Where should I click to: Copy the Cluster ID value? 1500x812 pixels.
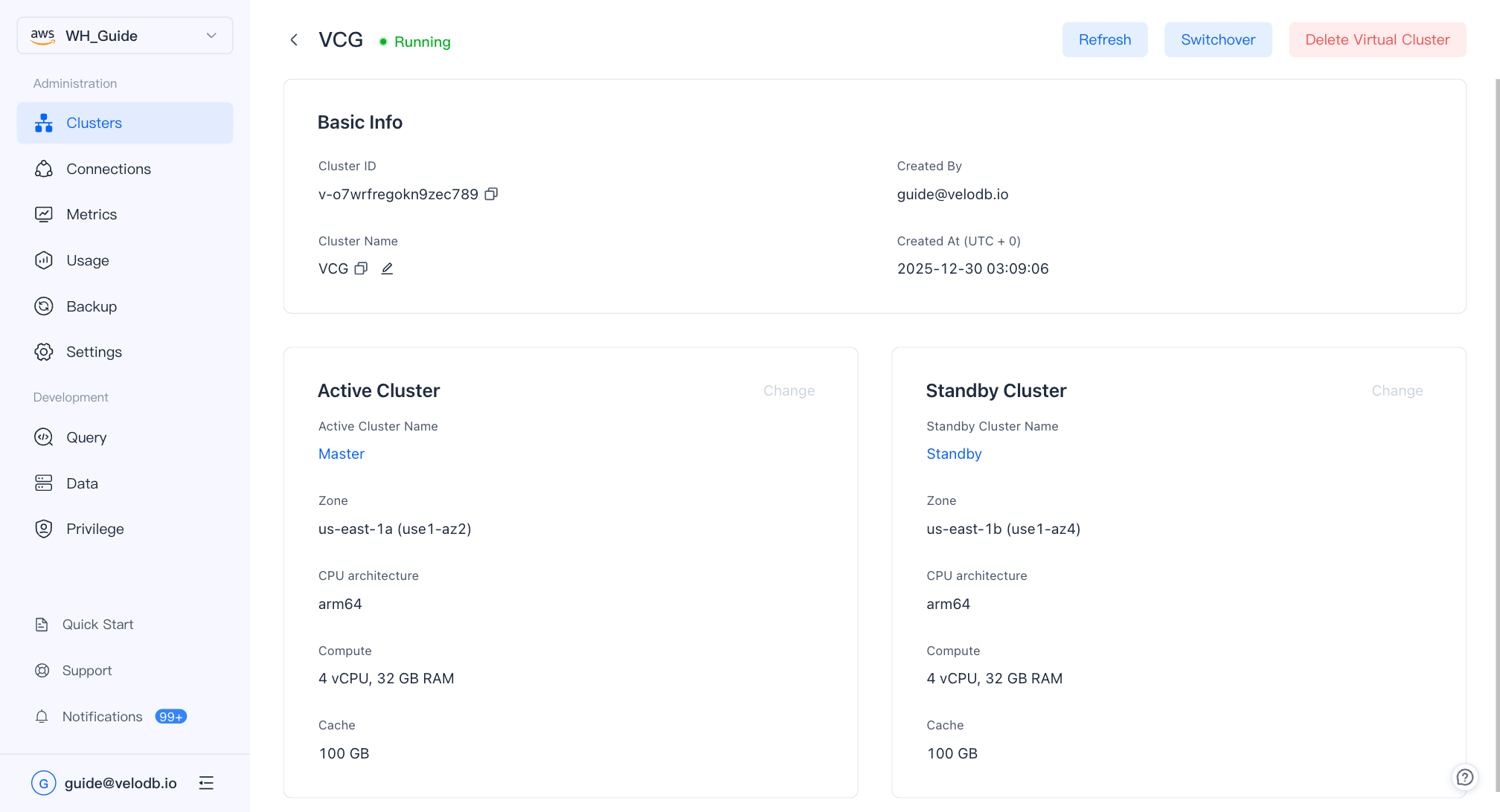491,194
